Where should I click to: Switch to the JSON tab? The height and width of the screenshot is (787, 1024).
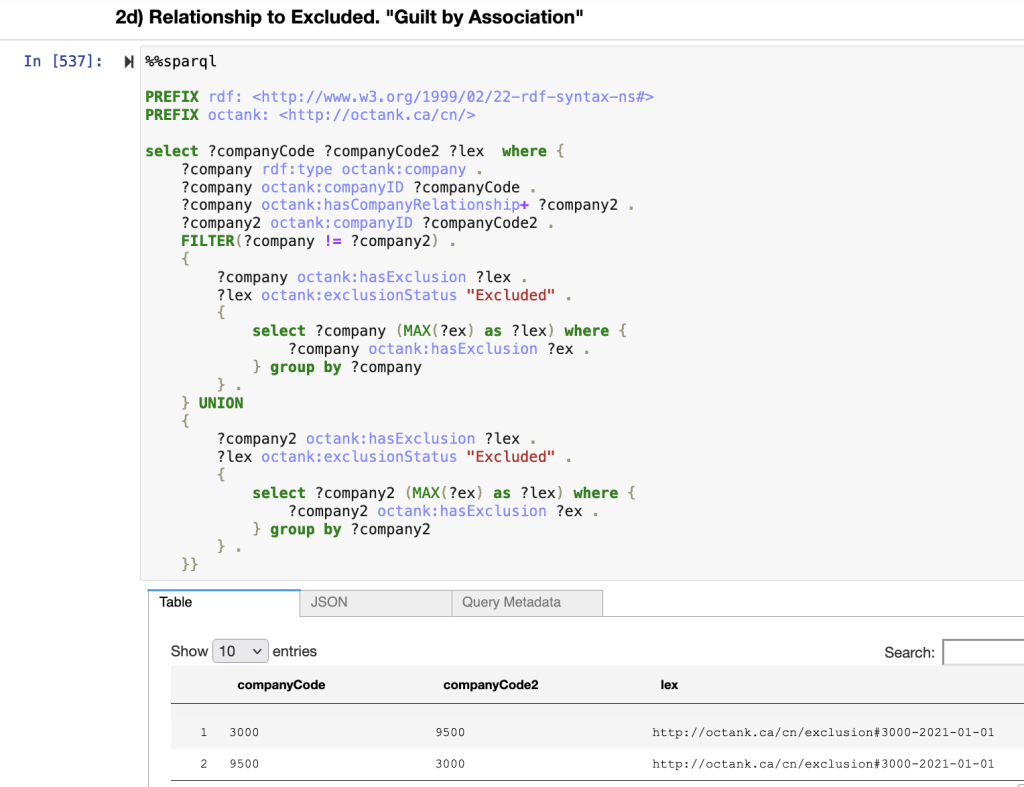[x=329, y=603]
